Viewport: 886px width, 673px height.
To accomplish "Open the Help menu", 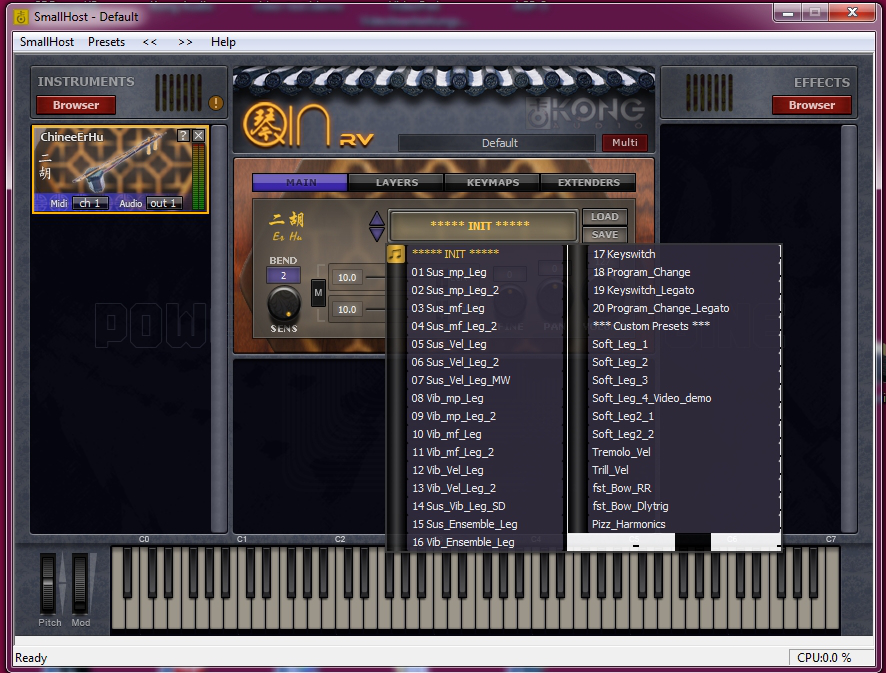I will tap(223, 42).
